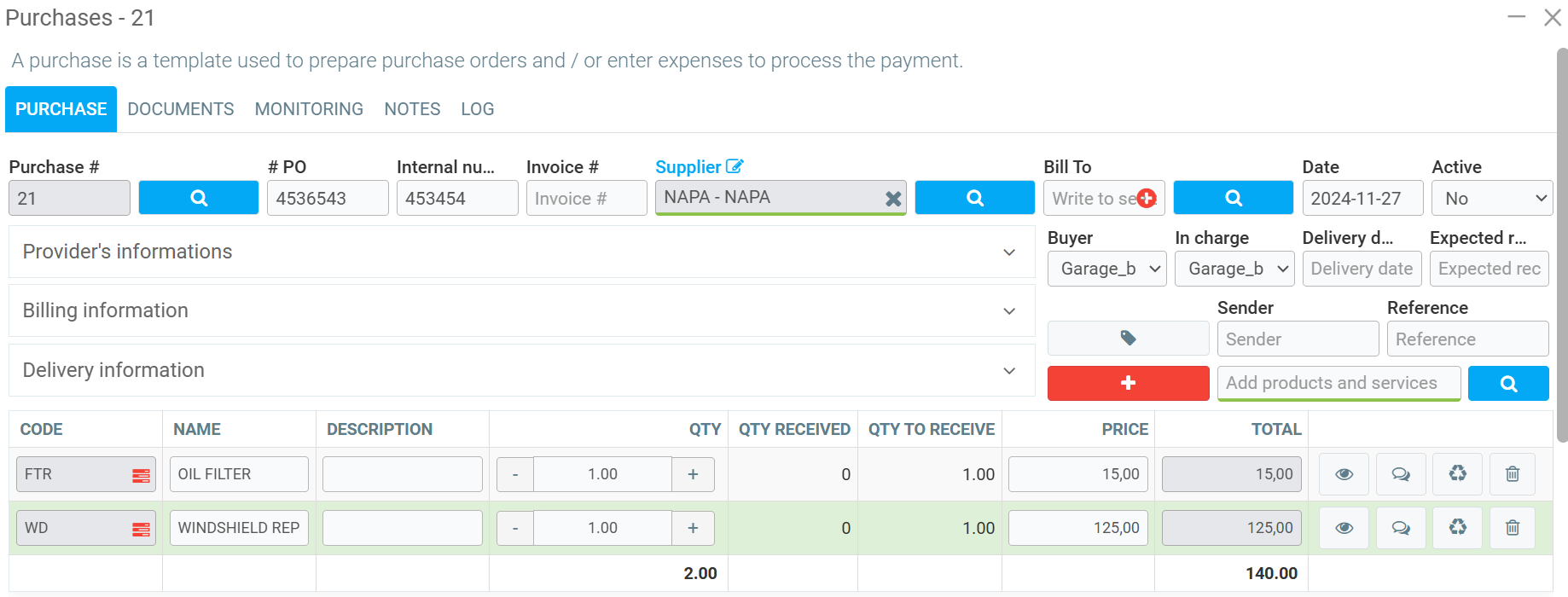Click the recycle icon on WINDSHIELD REP row
Screen dimensions: 1568x597
(x=1457, y=528)
